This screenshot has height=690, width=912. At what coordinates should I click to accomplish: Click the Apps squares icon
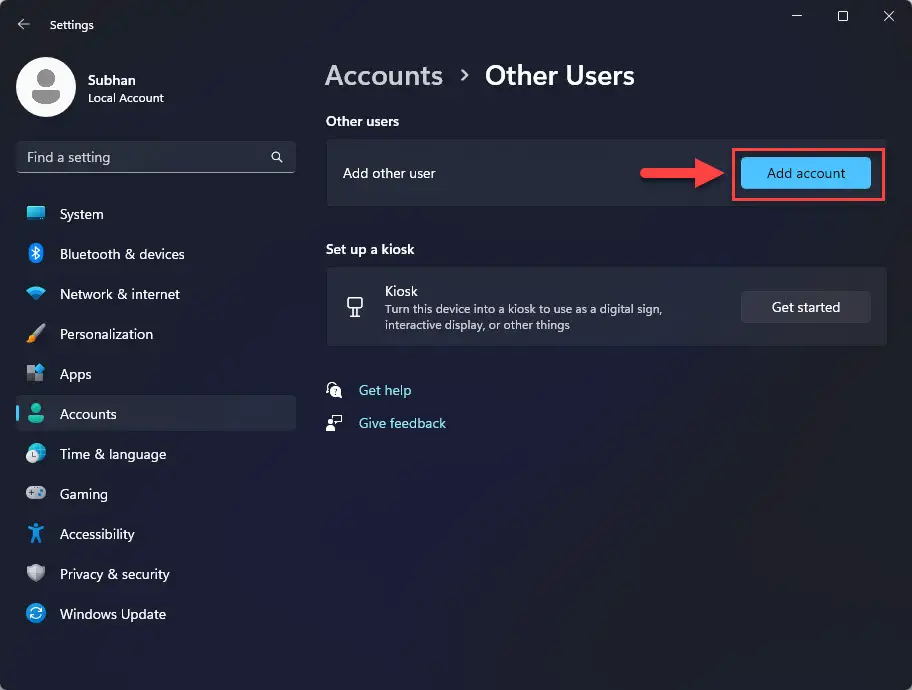click(x=36, y=373)
